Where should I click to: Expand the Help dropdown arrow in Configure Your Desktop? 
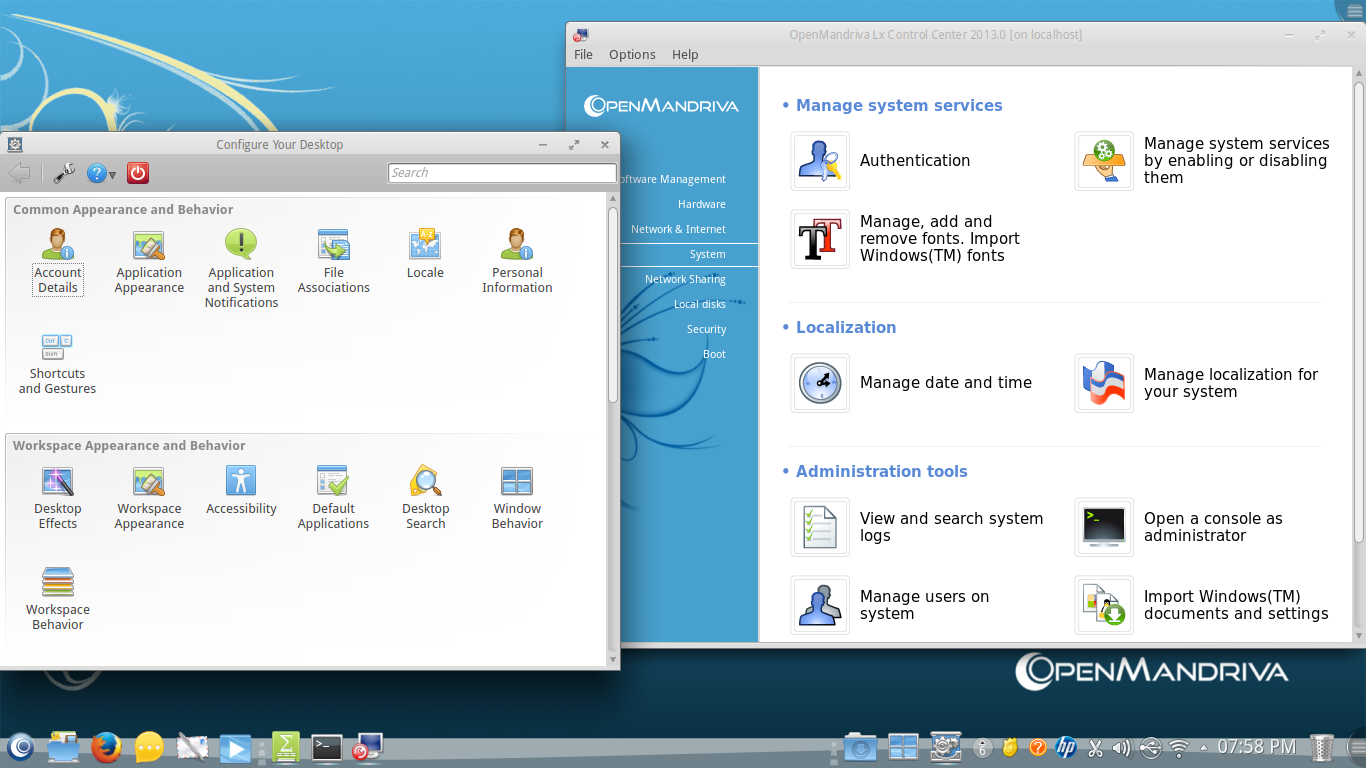(112, 175)
